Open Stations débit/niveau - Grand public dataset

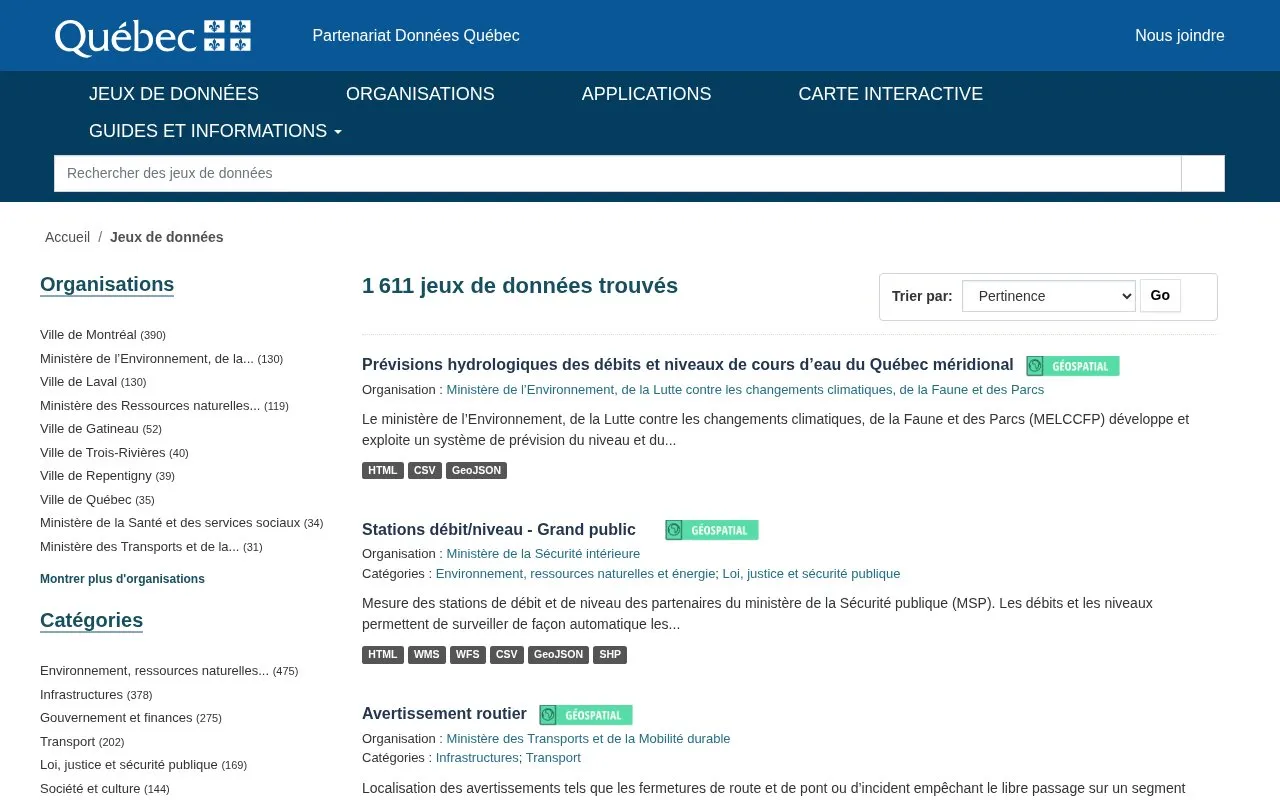(x=498, y=530)
